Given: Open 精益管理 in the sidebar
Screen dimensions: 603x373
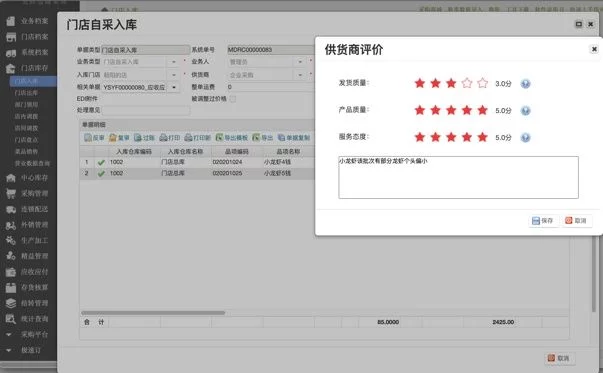Looking at the screenshot, I should (x=28, y=256).
